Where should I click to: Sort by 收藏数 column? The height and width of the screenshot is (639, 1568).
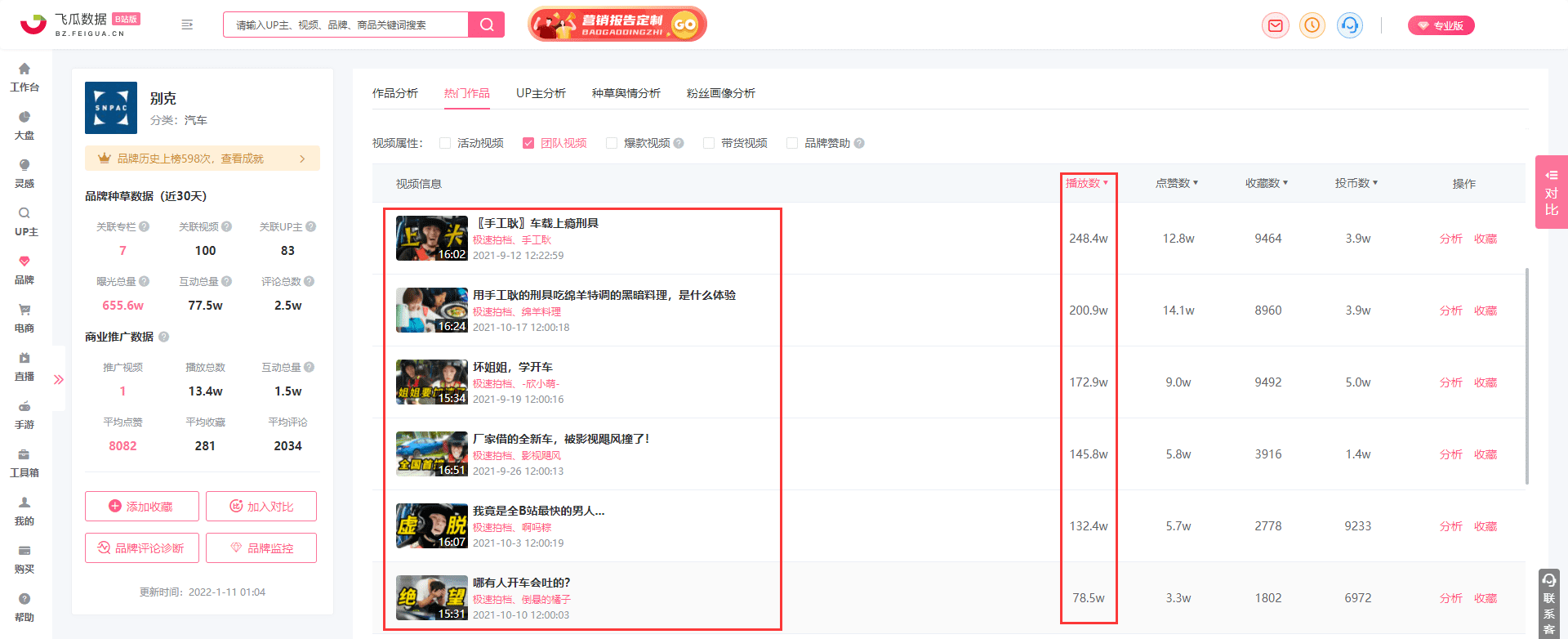tap(1267, 183)
